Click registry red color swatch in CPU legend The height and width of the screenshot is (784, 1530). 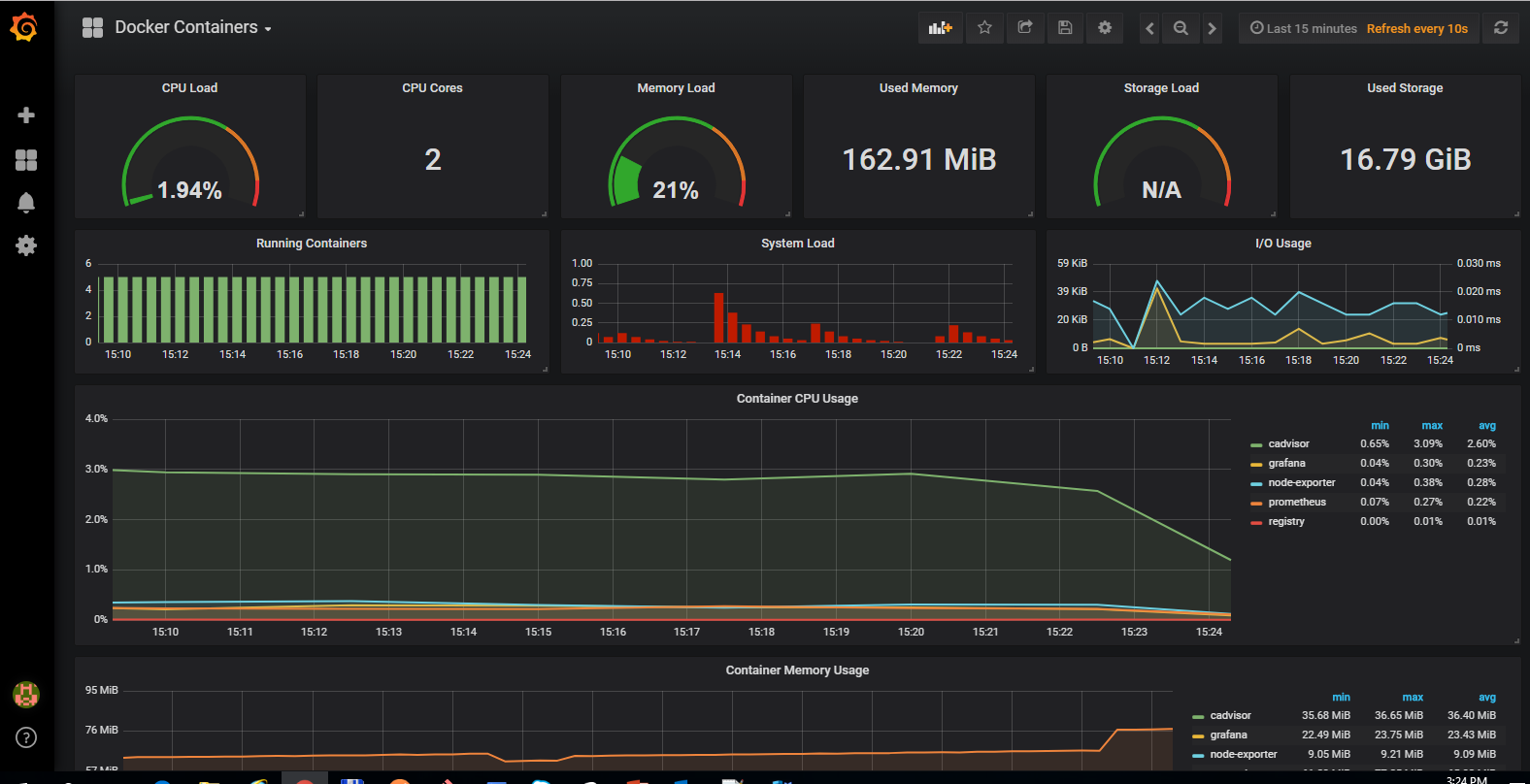(x=1256, y=522)
